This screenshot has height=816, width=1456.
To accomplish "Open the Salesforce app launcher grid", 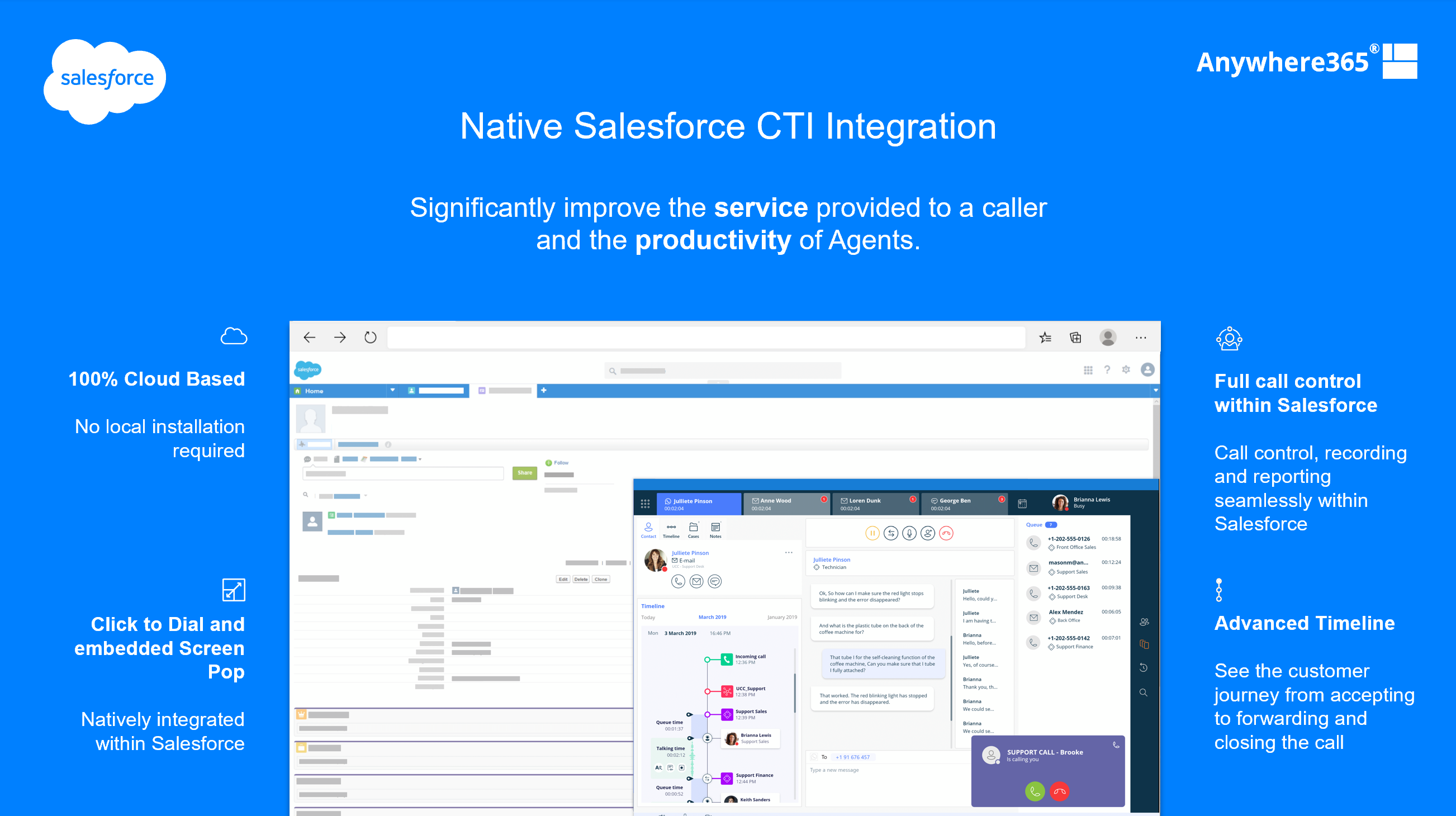I will (x=1088, y=370).
